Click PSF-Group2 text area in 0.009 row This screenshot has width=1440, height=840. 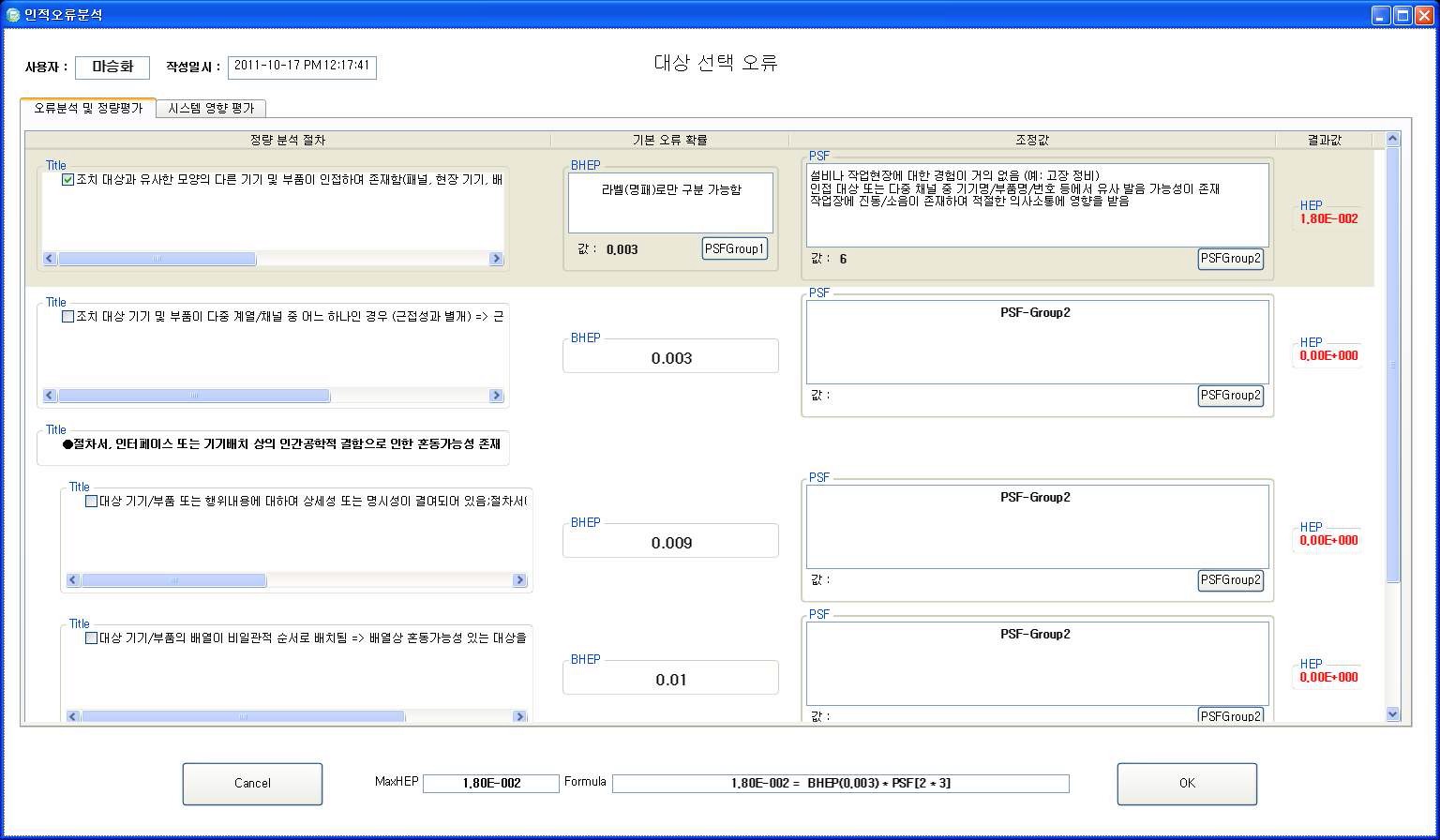tap(1037, 527)
